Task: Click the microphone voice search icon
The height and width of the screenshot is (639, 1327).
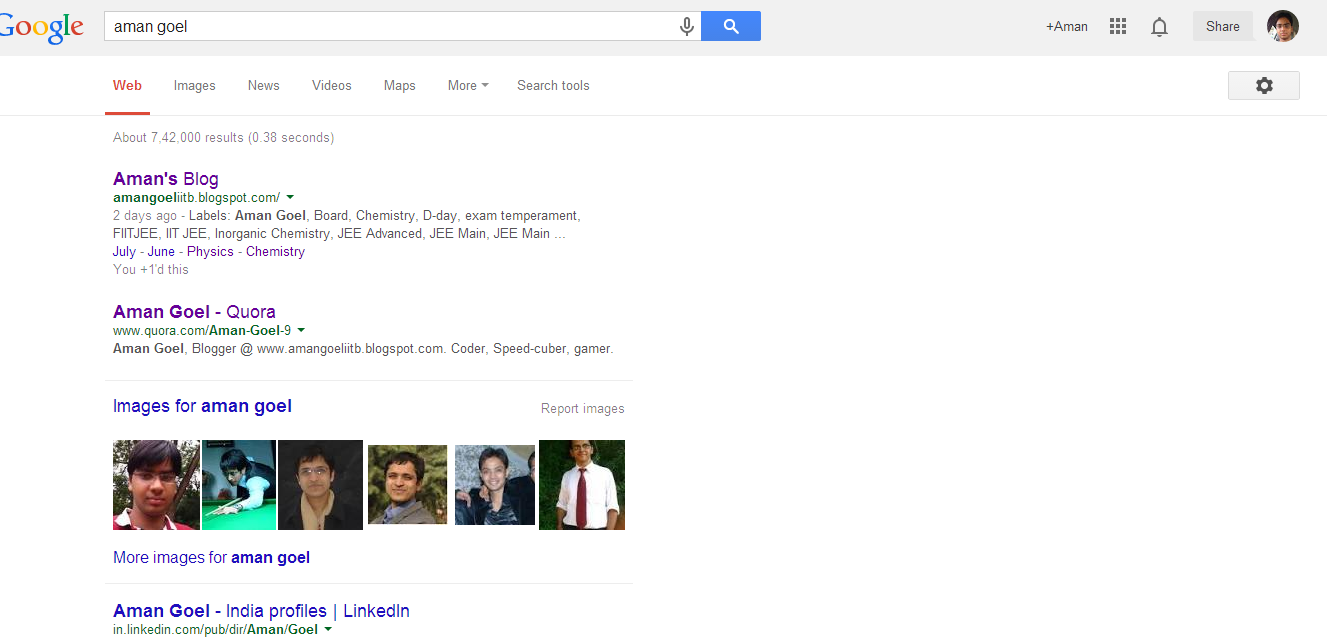Action: tap(686, 27)
